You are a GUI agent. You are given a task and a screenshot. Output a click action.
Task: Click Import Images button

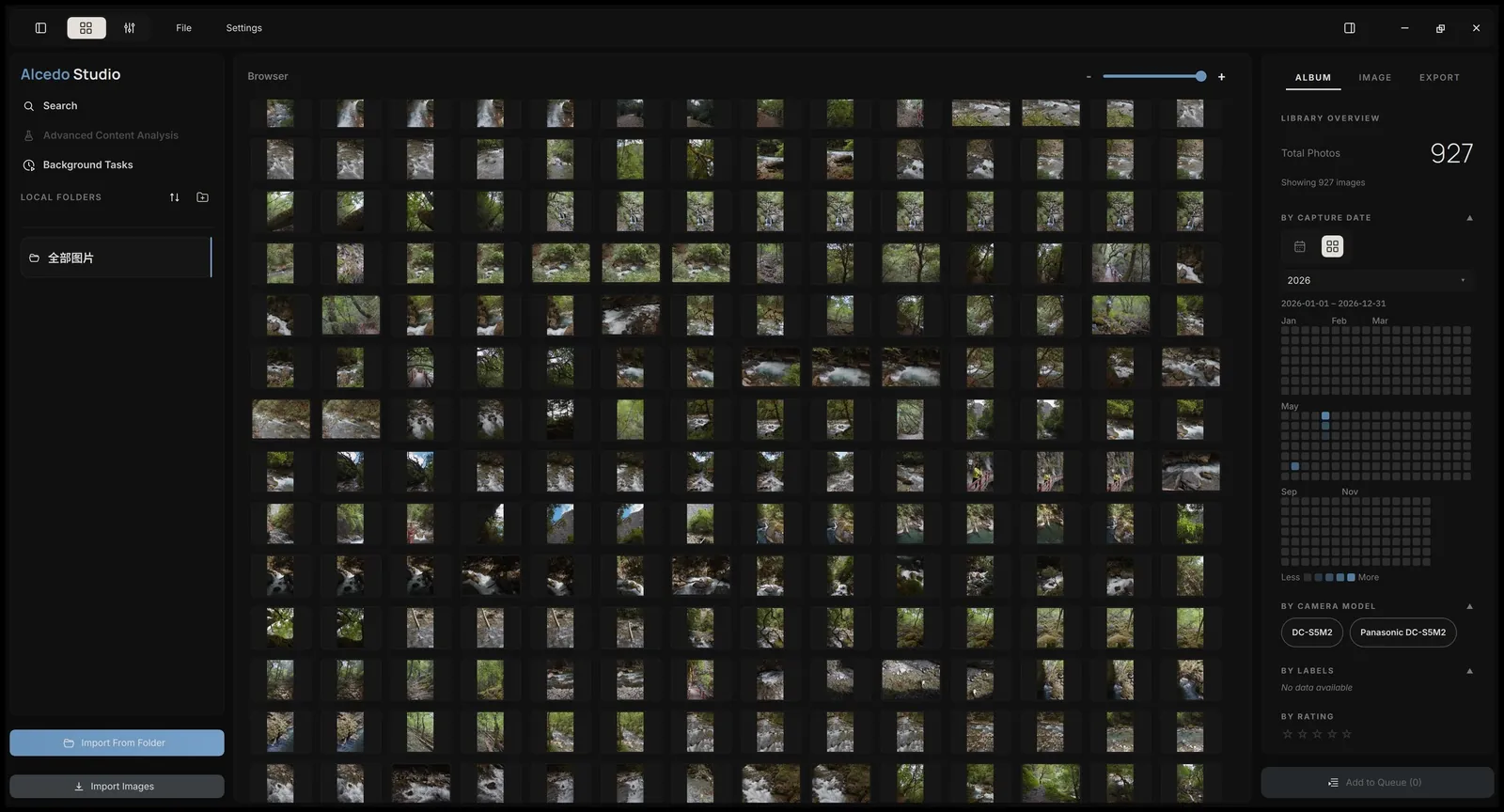click(117, 787)
